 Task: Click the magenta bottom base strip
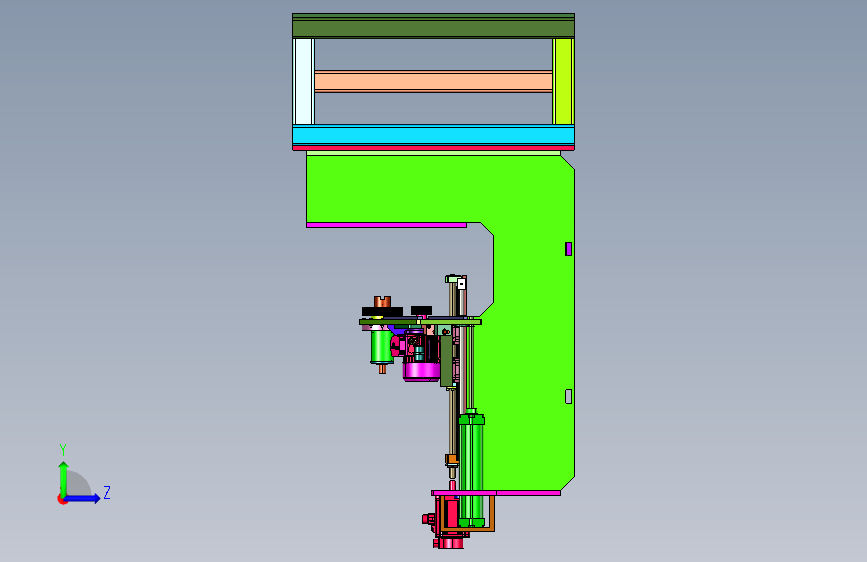496,493
